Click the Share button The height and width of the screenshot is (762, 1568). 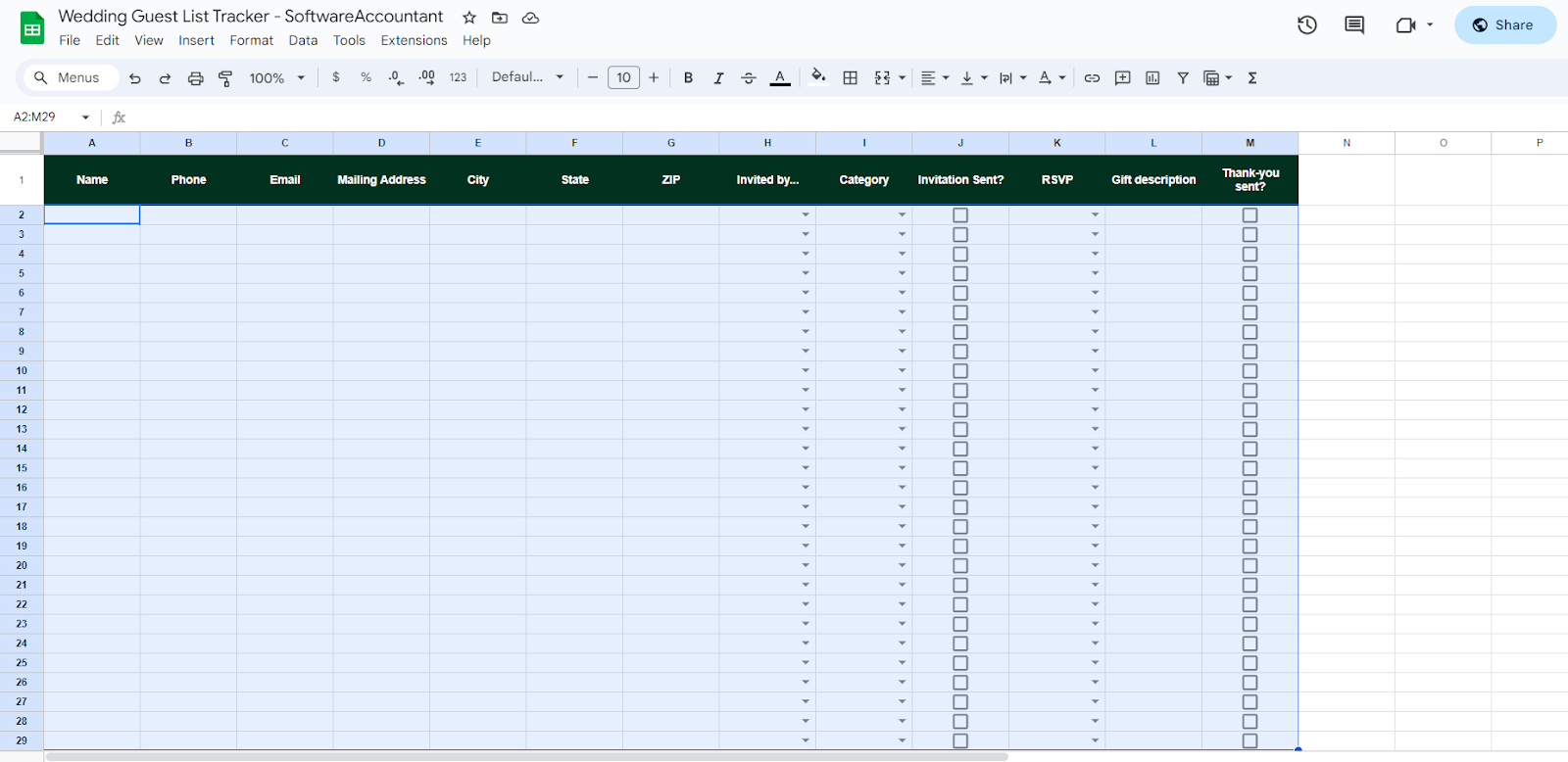1504,25
